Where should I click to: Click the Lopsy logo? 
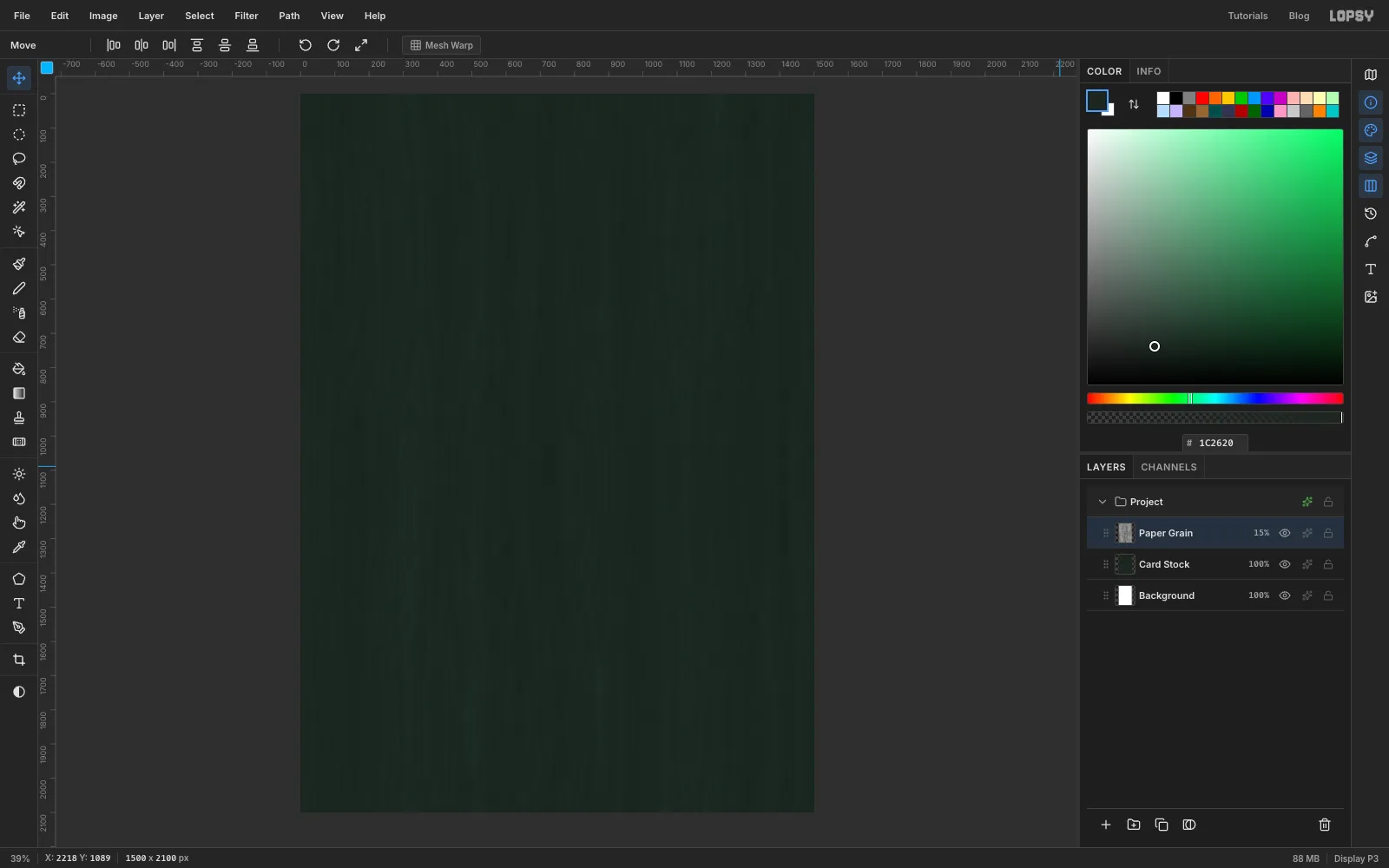tap(1352, 16)
